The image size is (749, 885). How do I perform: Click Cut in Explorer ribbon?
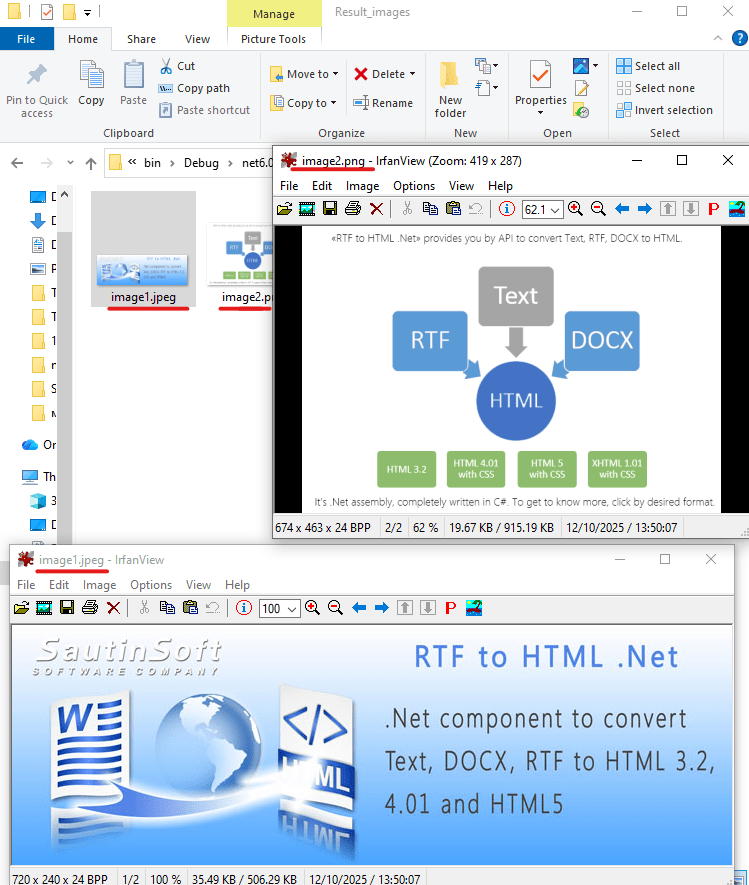[x=177, y=66]
